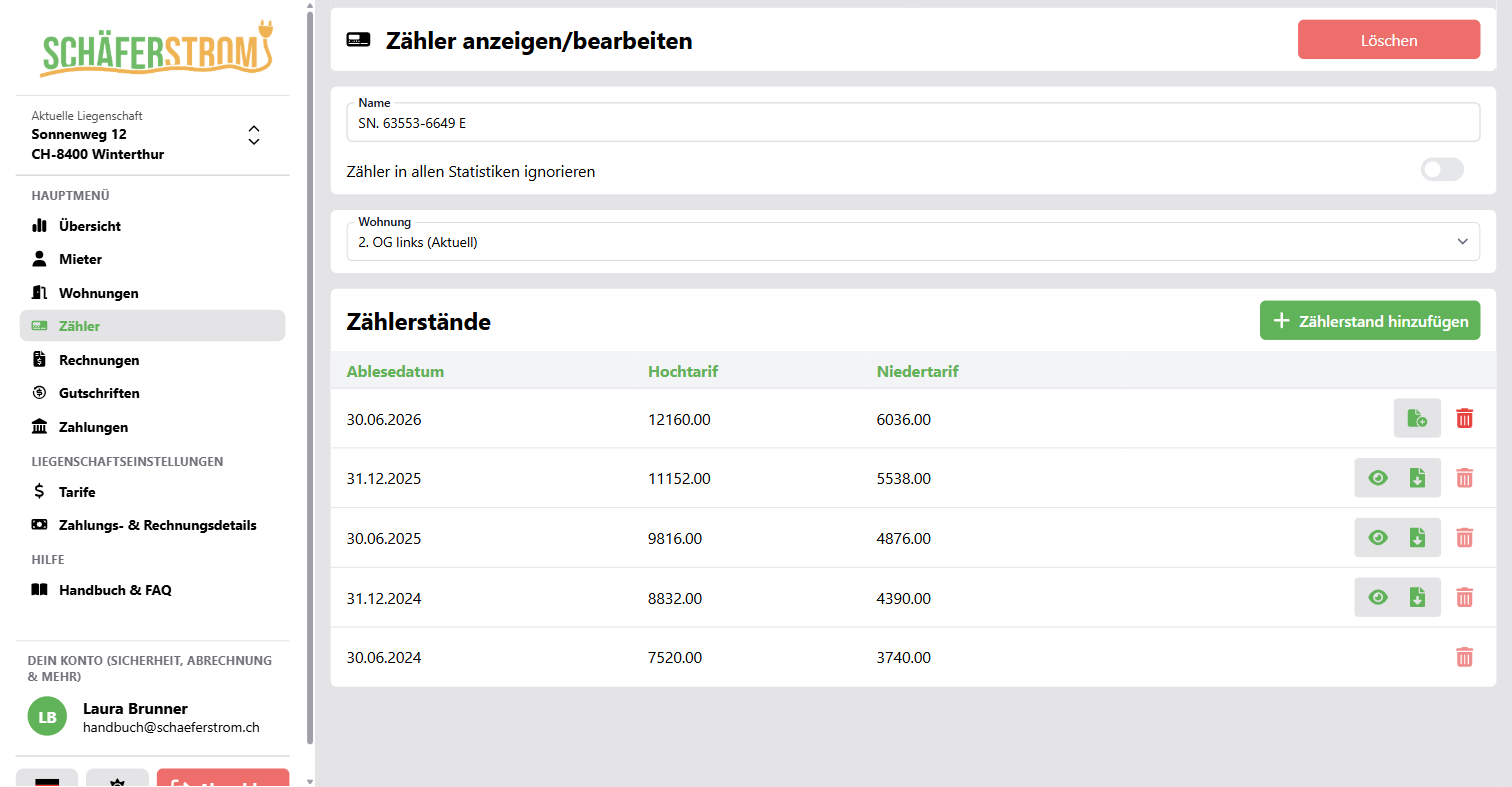The height and width of the screenshot is (787, 1512).
Task: Open Handbuch & FAQ
Action: tap(152, 590)
